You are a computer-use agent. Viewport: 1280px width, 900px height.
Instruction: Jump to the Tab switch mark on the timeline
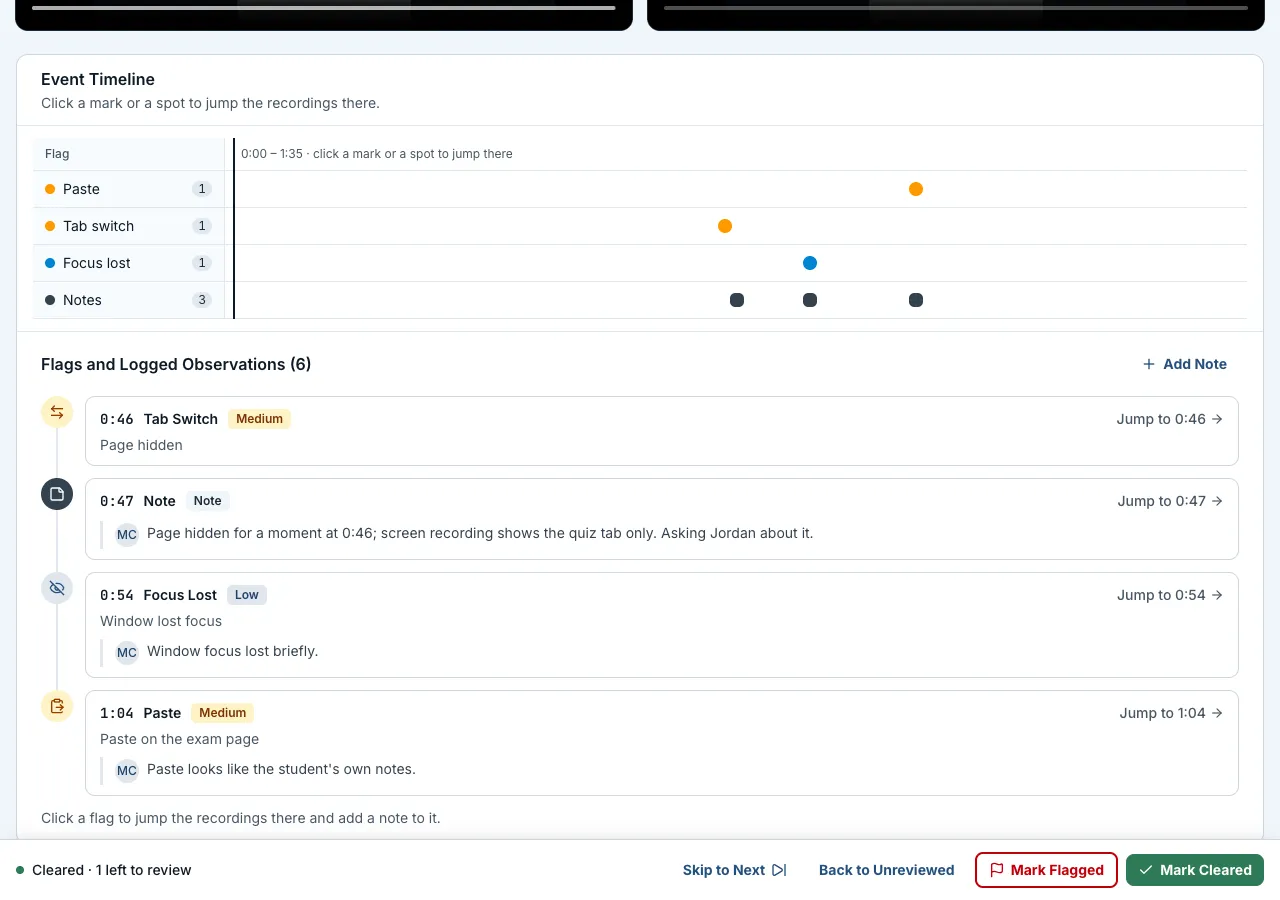[725, 226]
